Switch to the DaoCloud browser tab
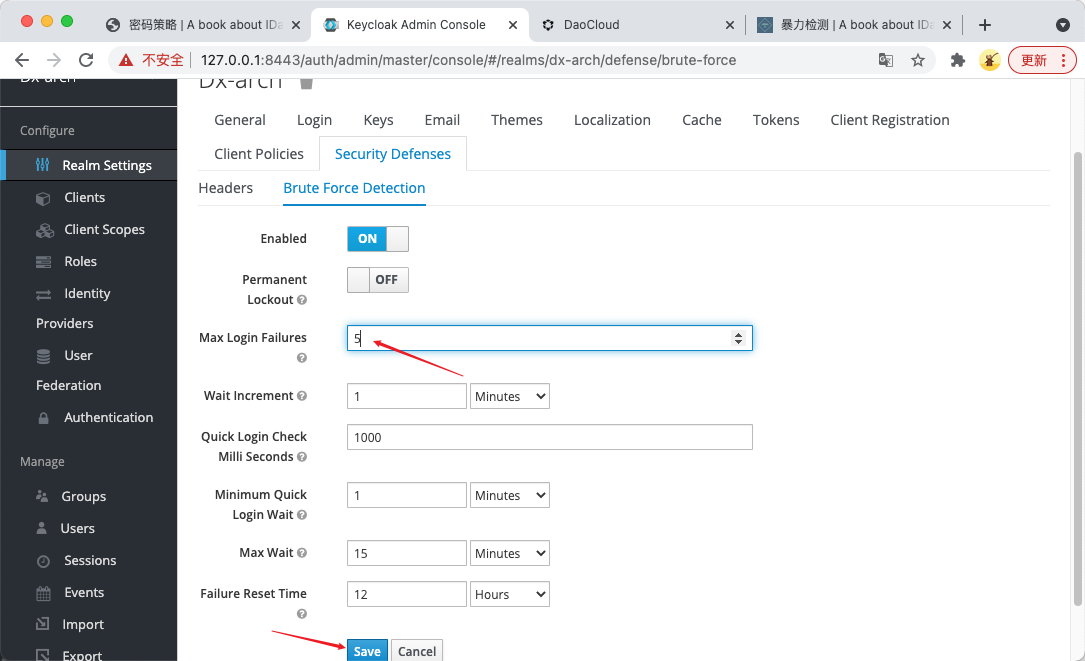1085x661 pixels. click(x=637, y=25)
